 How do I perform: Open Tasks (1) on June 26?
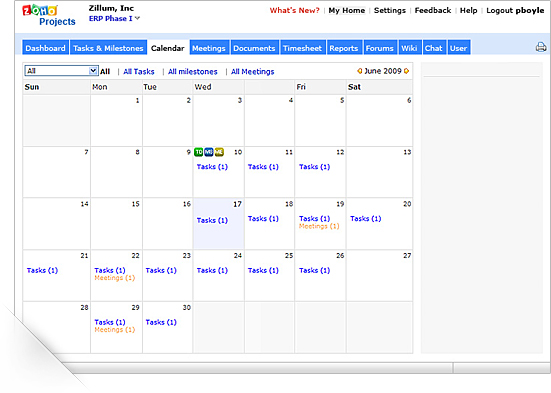315,270
